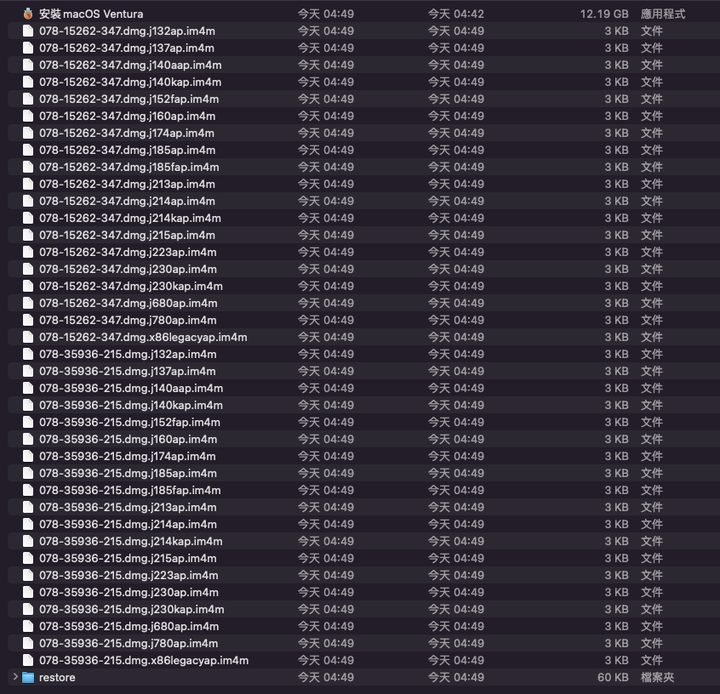
Task: Click the document icon of 078-35936-215.dmg.j152fap.im4m
Action: (28, 422)
